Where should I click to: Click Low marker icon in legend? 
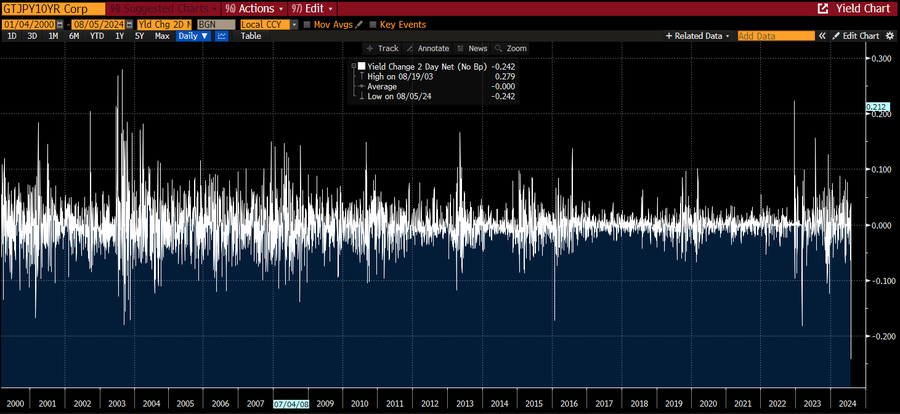361,96
